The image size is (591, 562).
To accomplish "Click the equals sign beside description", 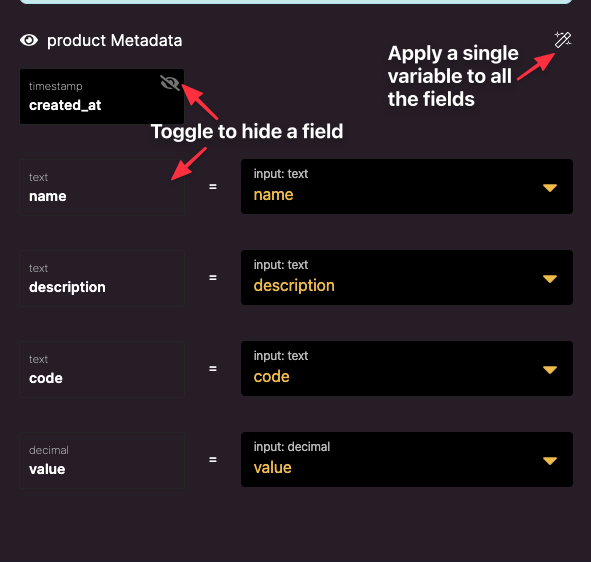I will pos(213,277).
